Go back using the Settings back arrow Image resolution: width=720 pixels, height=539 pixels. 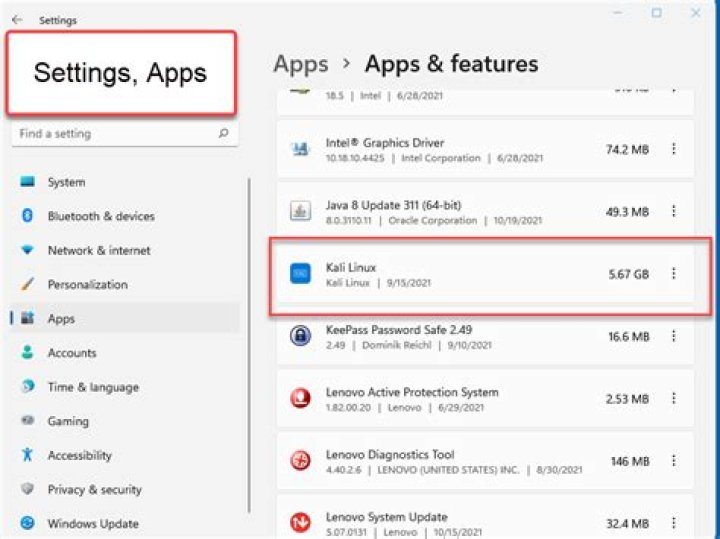click(17, 20)
